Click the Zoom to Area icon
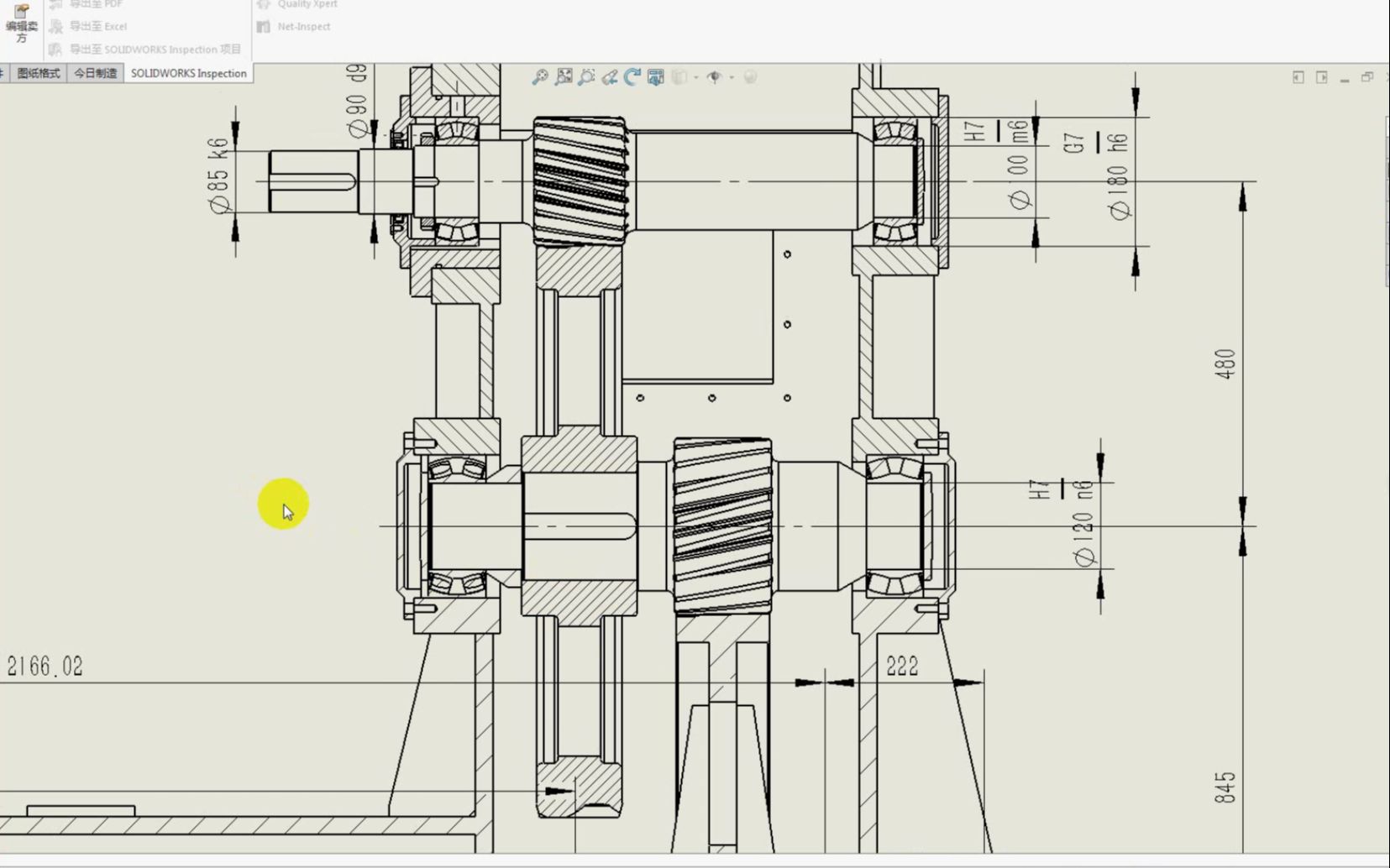This screenshot has height=868, width=1390. [564, 77]
